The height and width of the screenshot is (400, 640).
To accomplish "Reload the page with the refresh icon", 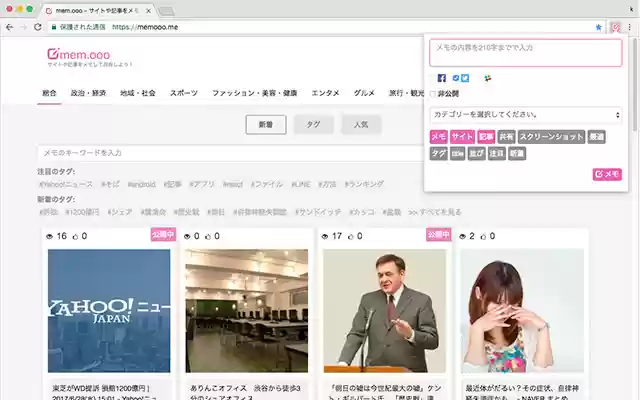I will click(x=38, y=27).
